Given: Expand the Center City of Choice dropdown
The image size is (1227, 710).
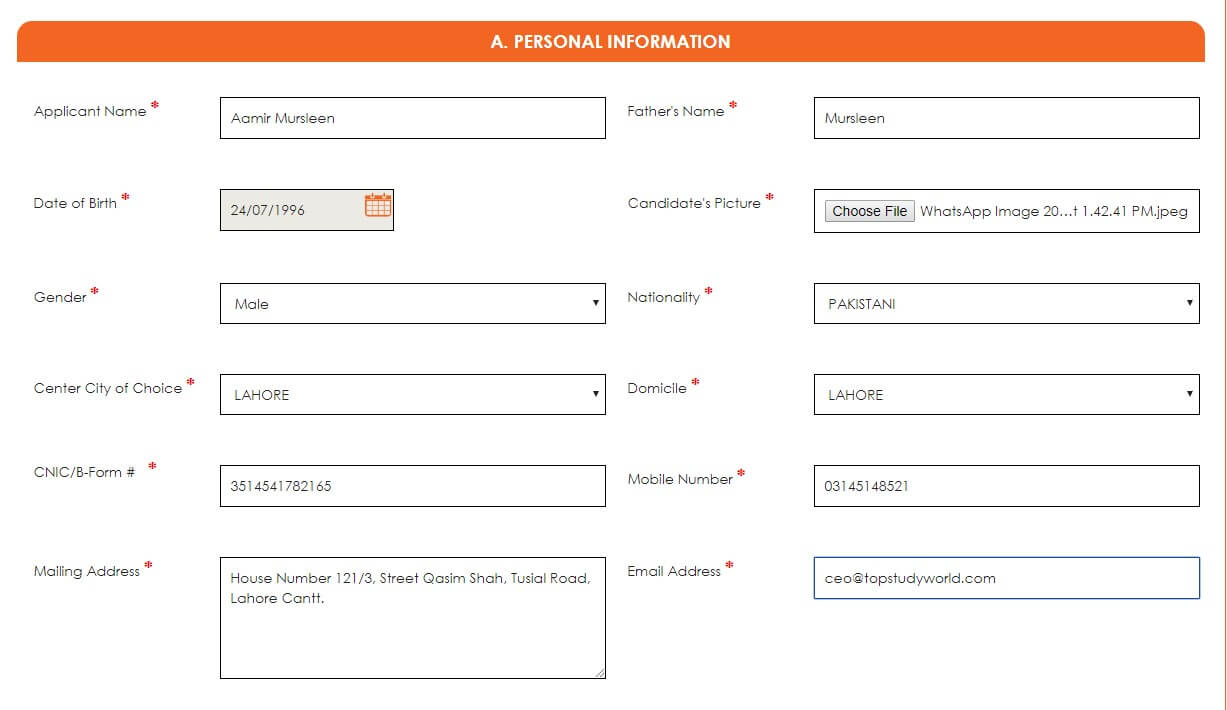Looking at the screenshot, I should (412, 395).
